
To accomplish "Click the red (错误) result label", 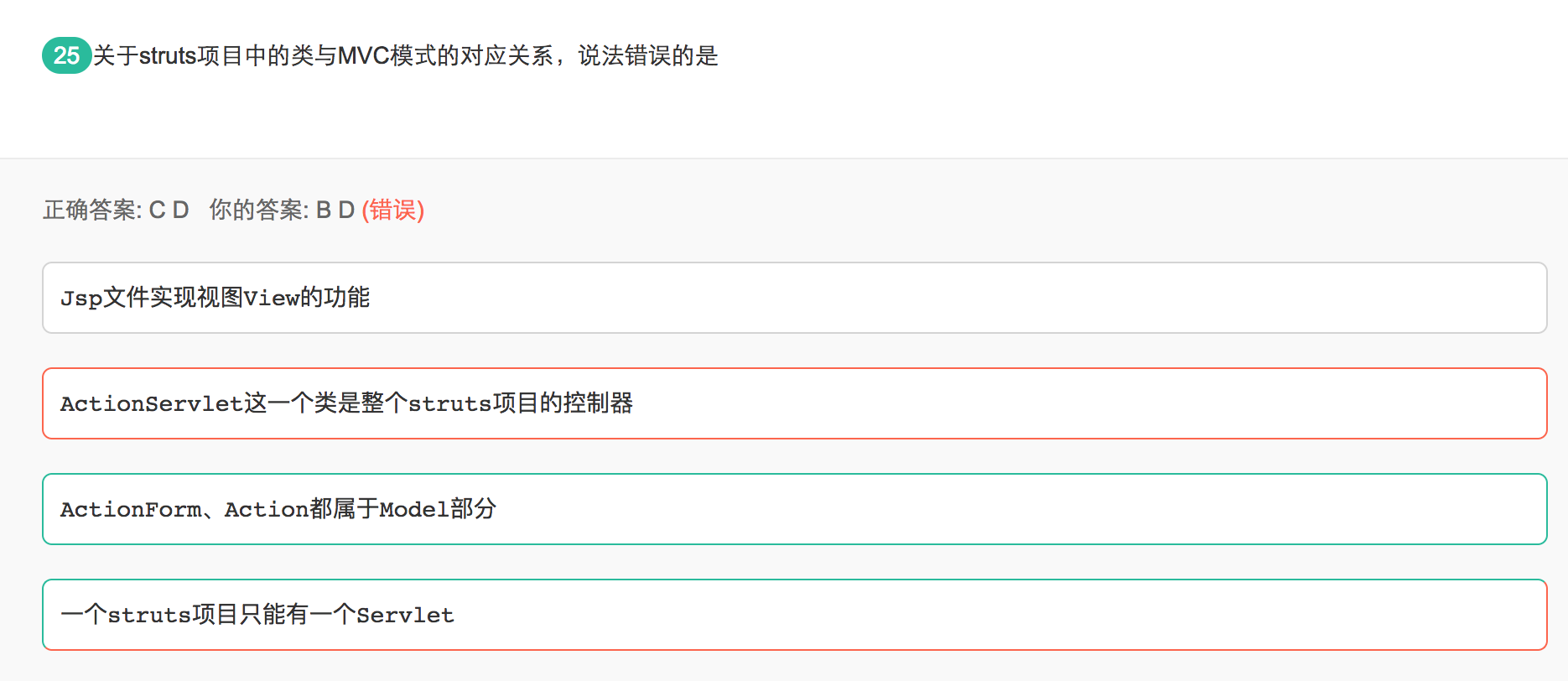I will pos(392,210).
